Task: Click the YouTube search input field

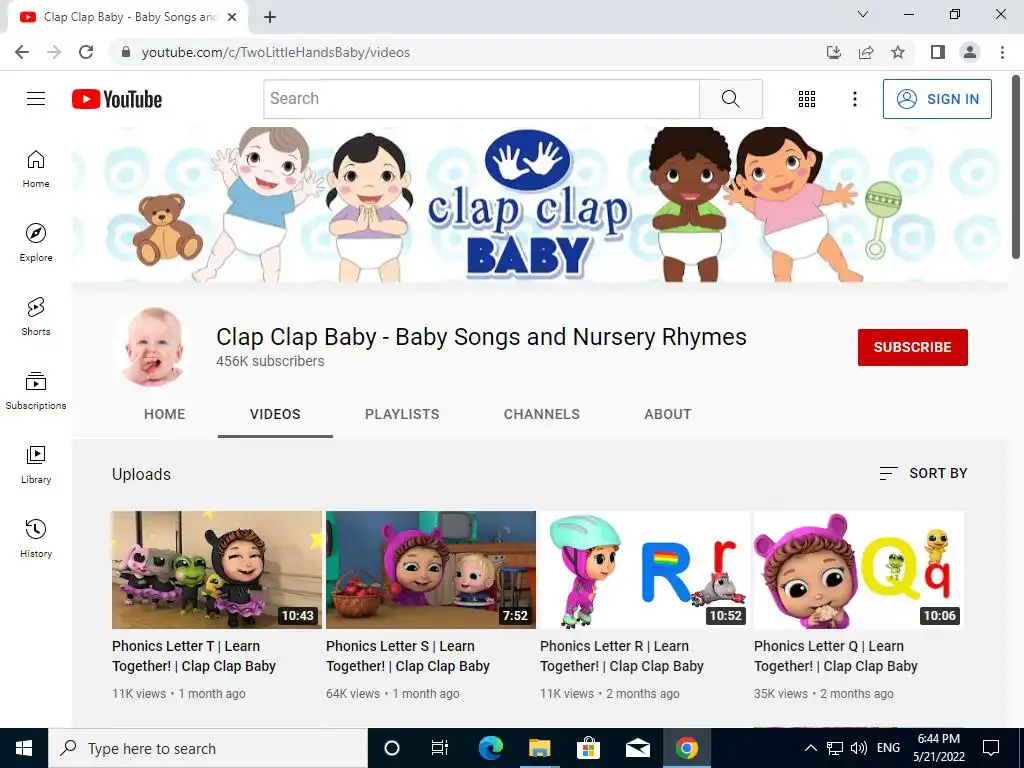Action: tap(481, 99)
